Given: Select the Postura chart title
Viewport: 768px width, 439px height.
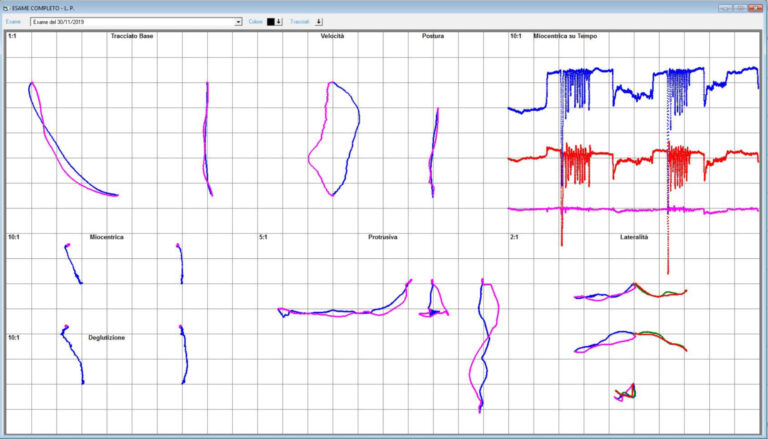Looking at the screenshot, I should pyautogui.click(x=433, y=36).
